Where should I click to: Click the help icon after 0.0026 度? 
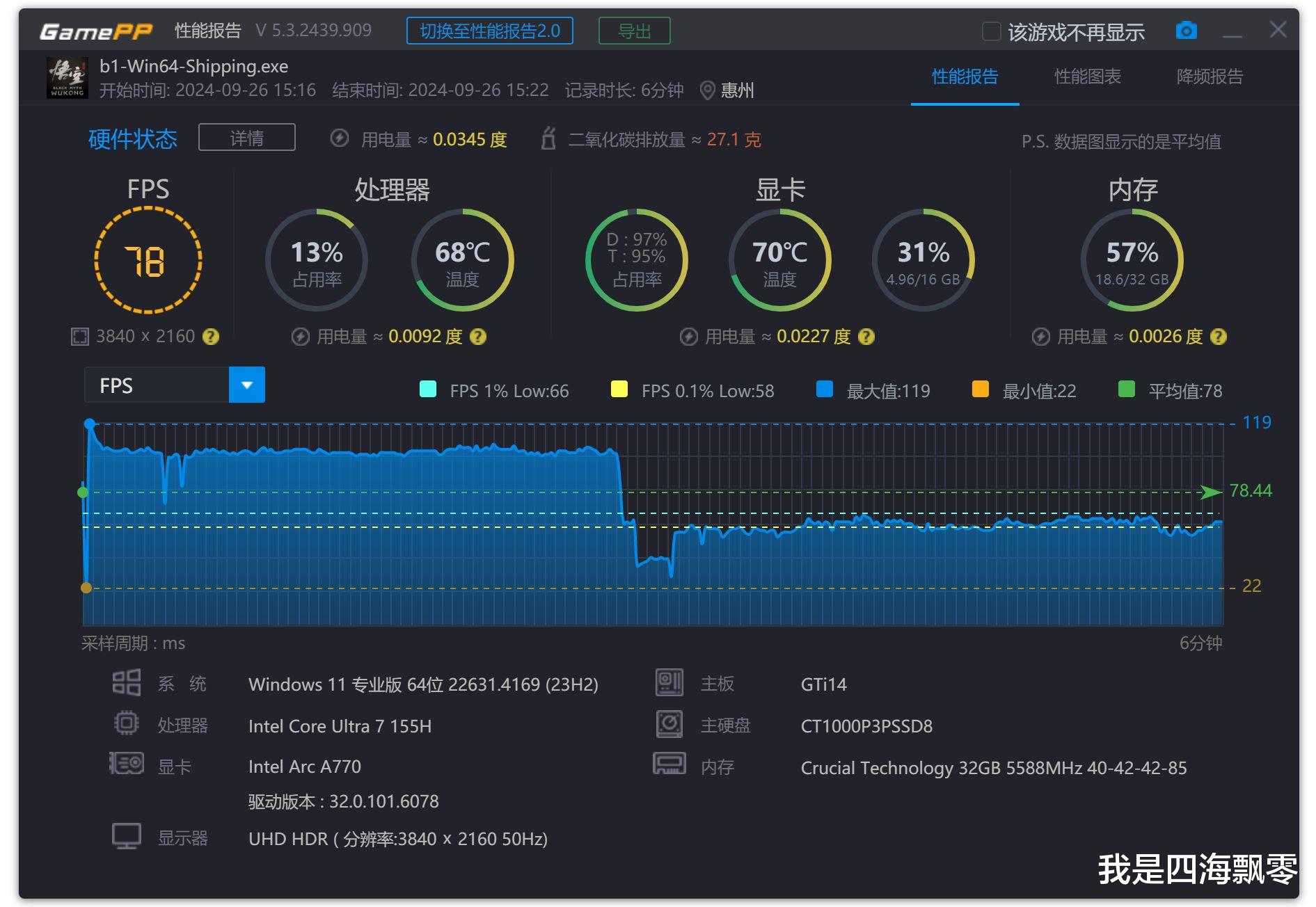pos(1219,337)
